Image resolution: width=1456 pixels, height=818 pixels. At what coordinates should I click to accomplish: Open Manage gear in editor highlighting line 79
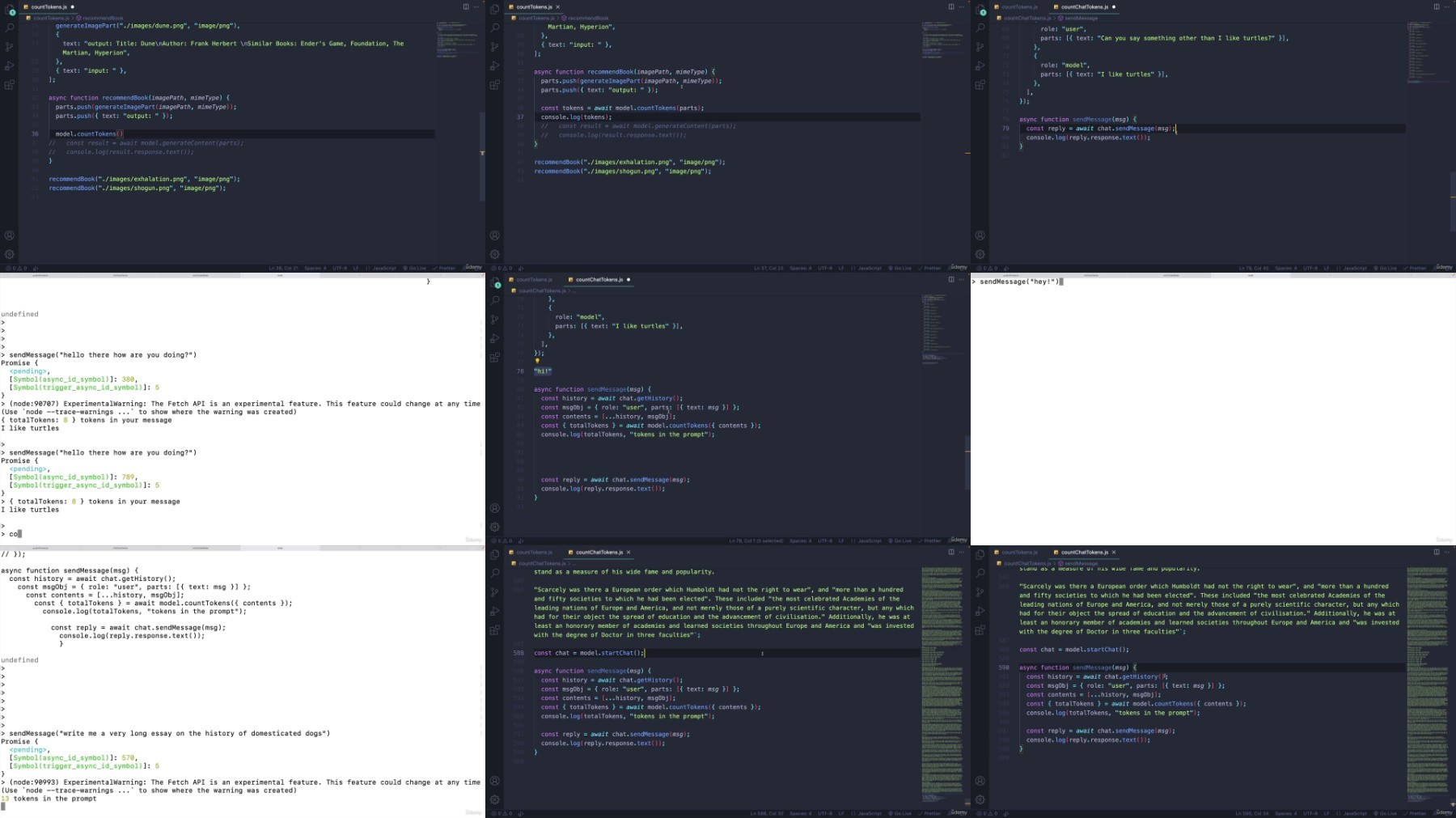(980, 254)
